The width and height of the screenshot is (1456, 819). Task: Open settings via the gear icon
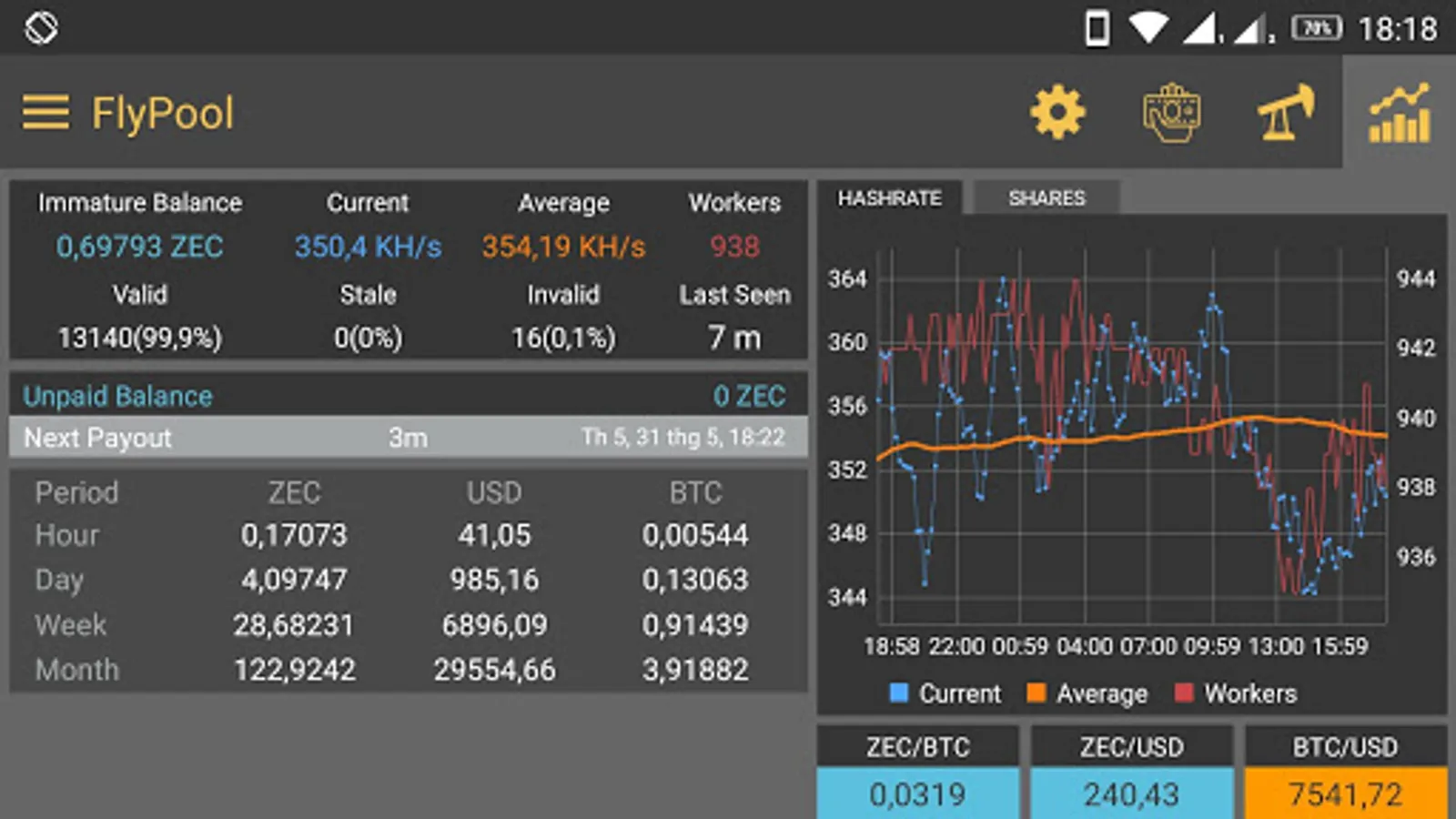(1057, 113)
